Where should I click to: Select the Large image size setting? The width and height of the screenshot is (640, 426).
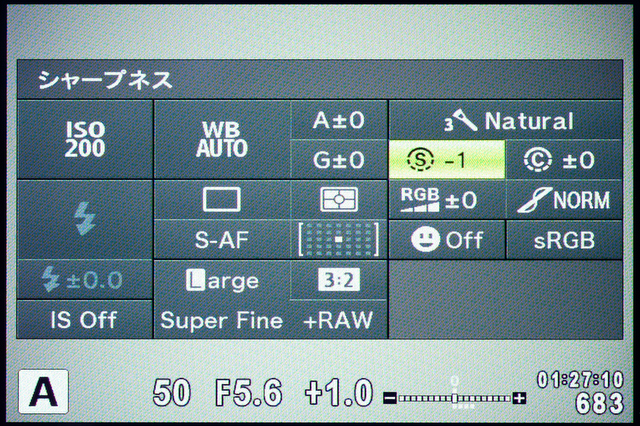[222, 280]
